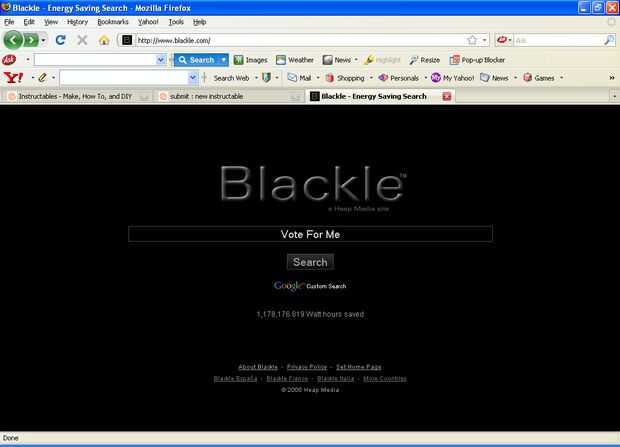
Task: Open the Yahoo! menu
Action: pos(148,22)
